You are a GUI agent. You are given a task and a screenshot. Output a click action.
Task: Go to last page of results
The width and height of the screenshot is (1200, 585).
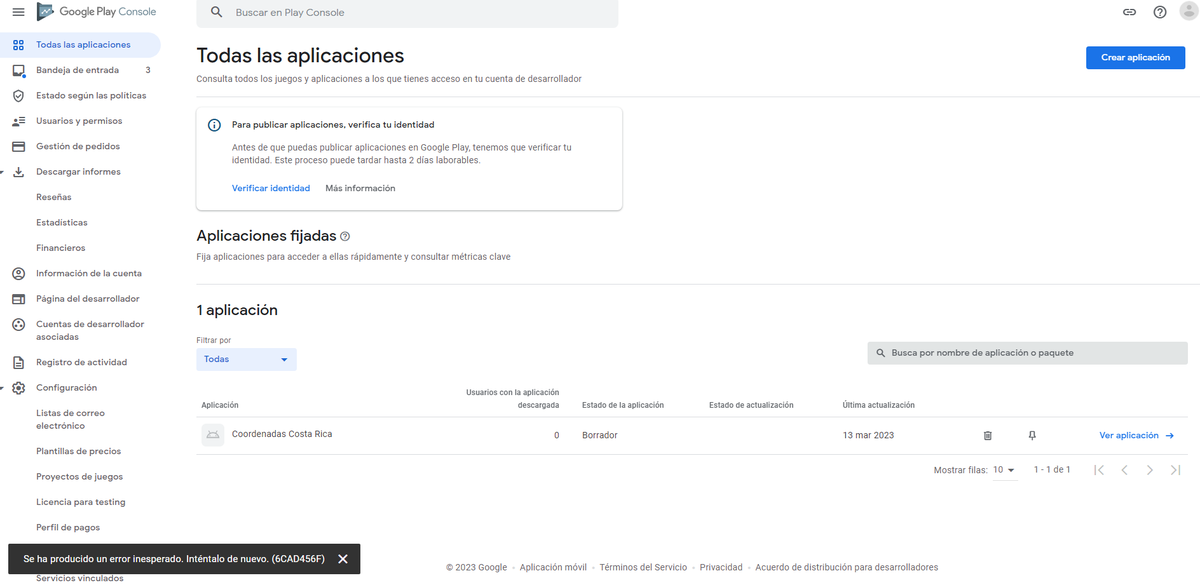(1175, 470)
